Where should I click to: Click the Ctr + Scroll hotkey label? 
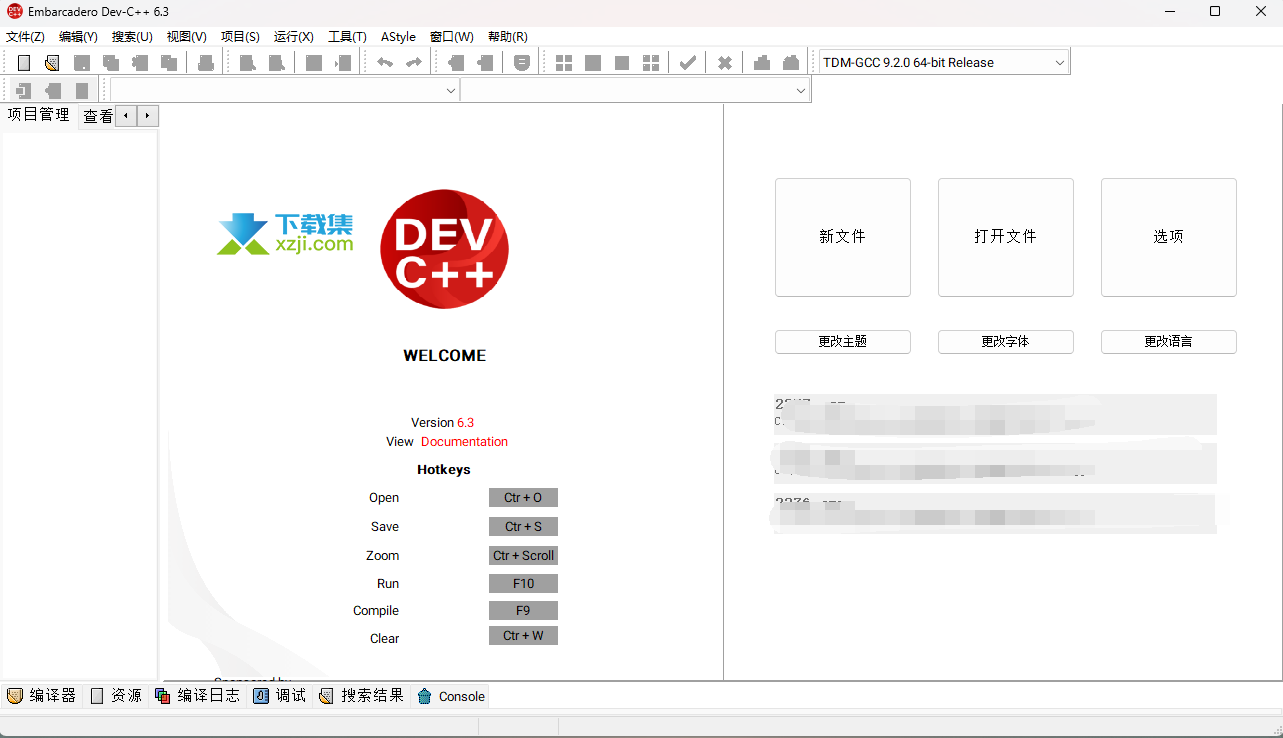point(523,556)
